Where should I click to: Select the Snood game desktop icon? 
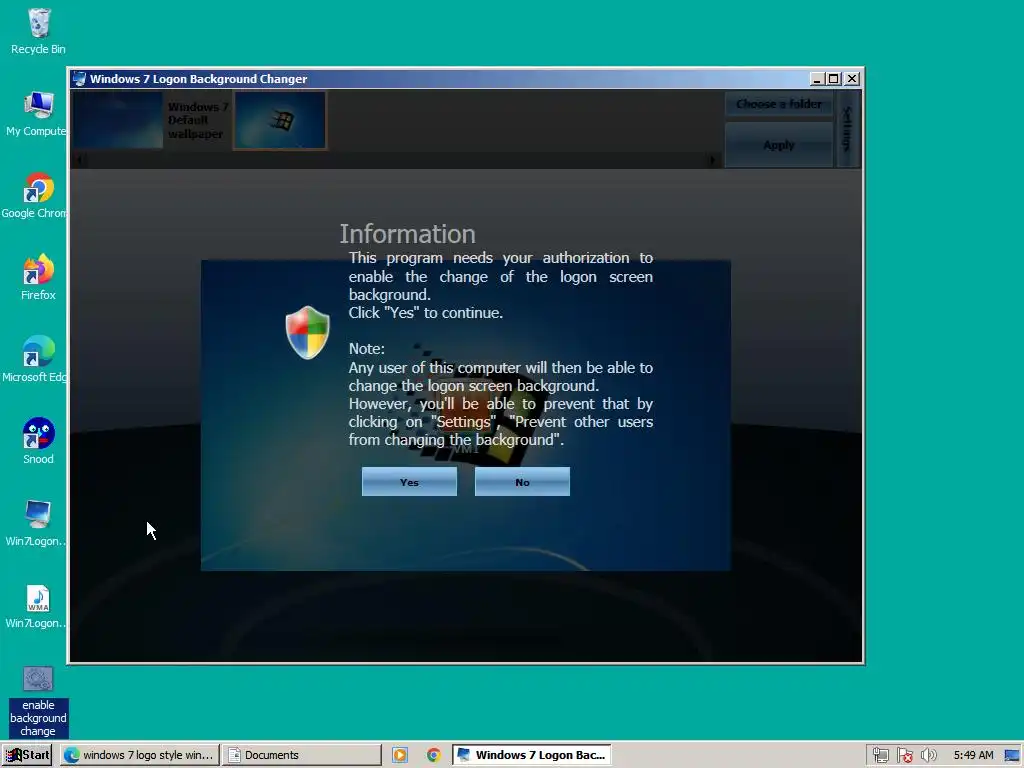38,441
